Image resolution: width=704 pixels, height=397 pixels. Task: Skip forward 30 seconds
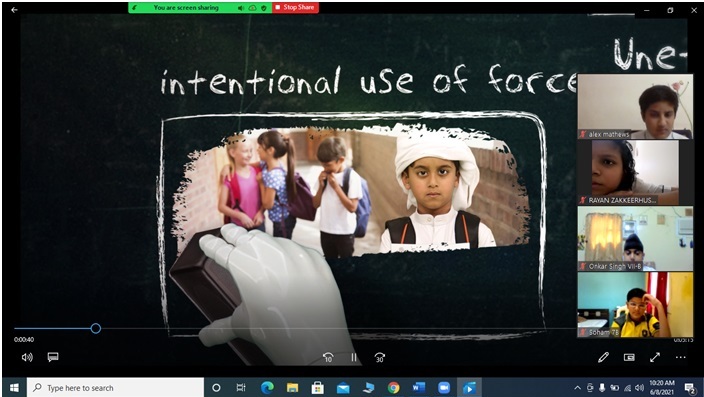click(379, 357)
